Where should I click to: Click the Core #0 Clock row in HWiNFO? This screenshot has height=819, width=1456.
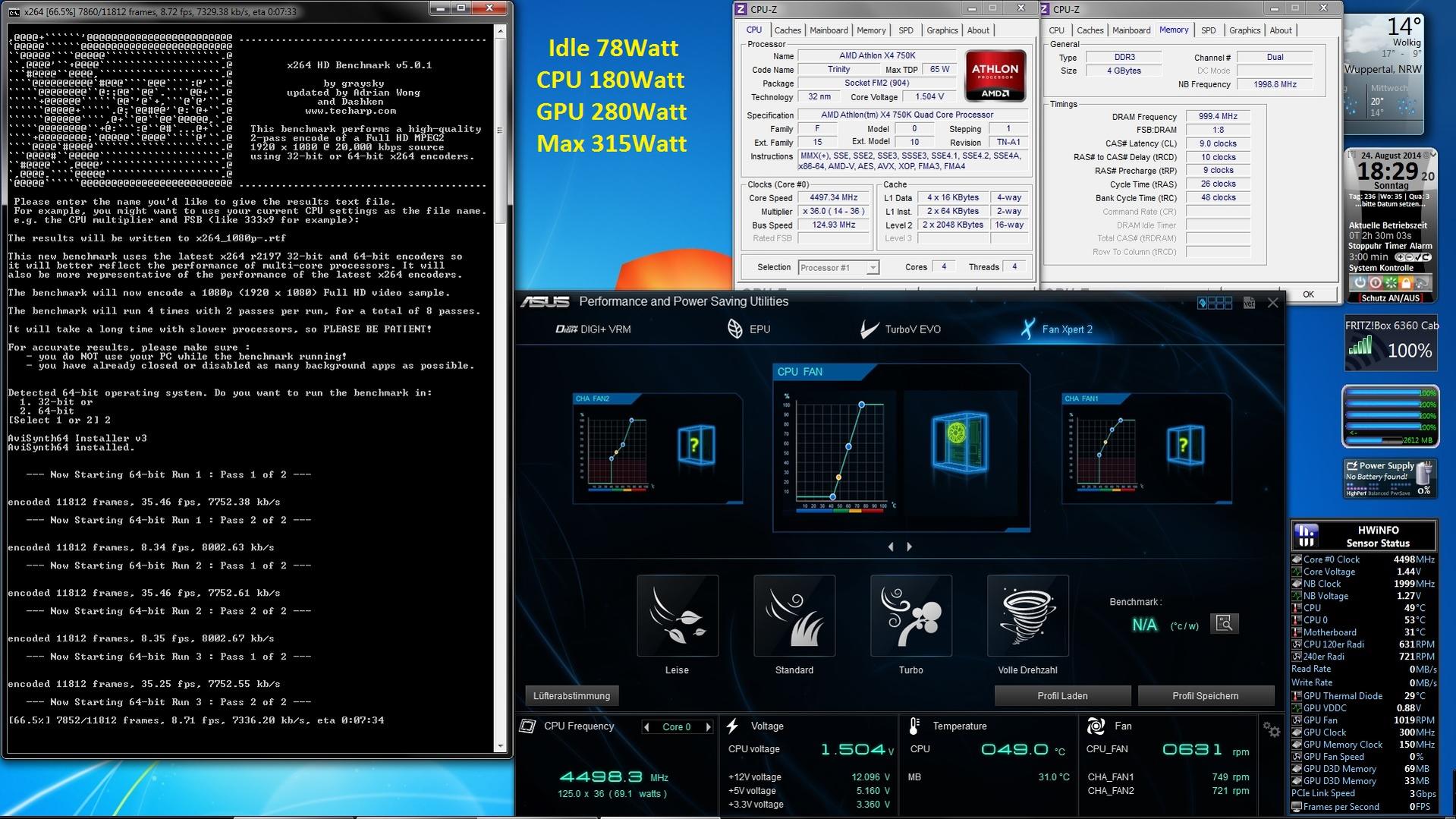1363,559
